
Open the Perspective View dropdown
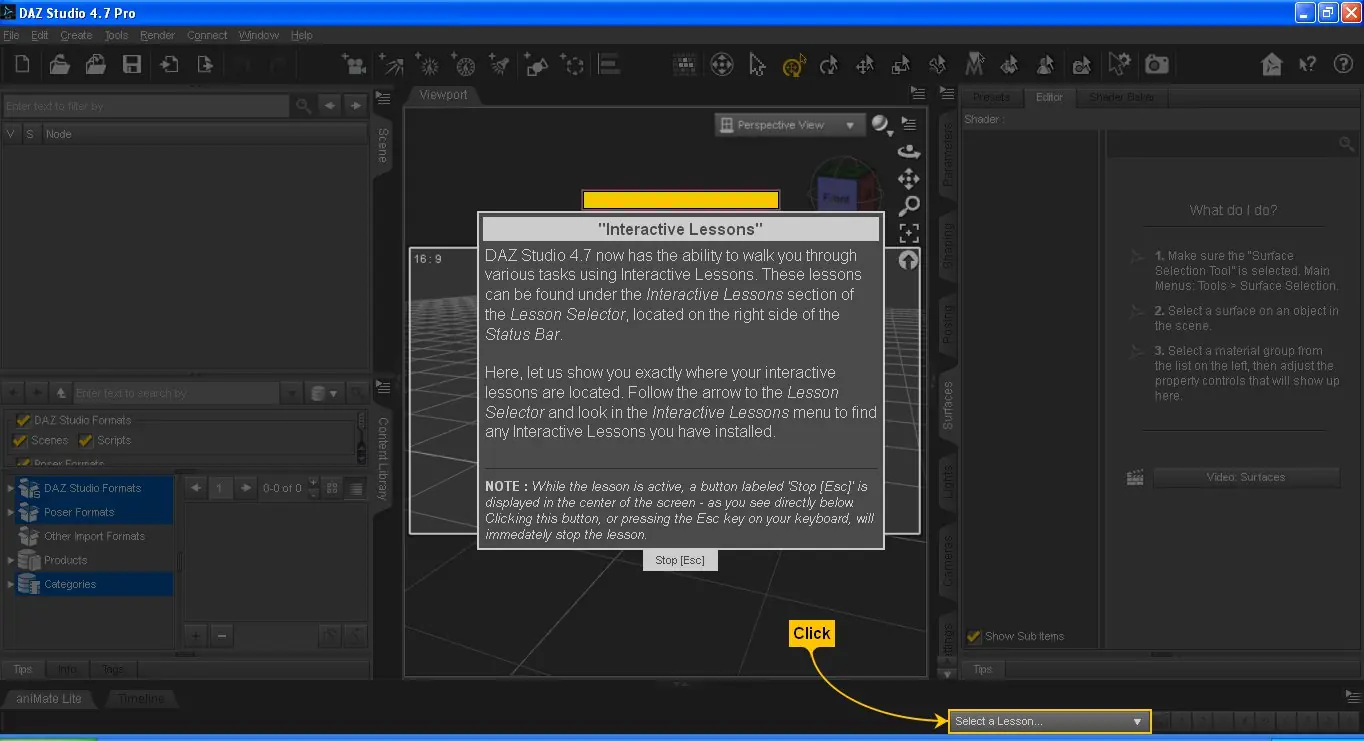pyautogui.click(x=789, y=125)
